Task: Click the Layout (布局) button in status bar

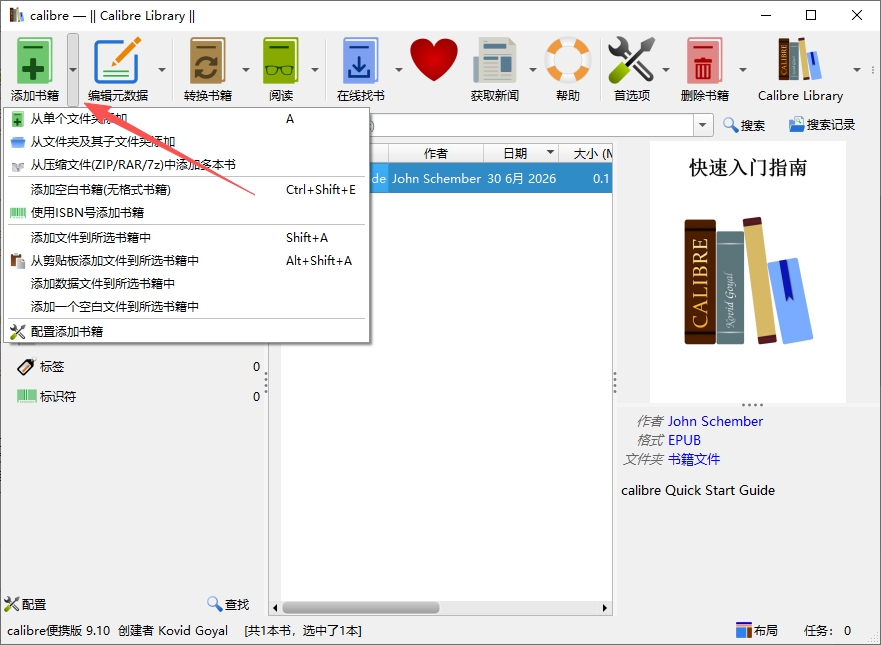Action: click(757, 630)
